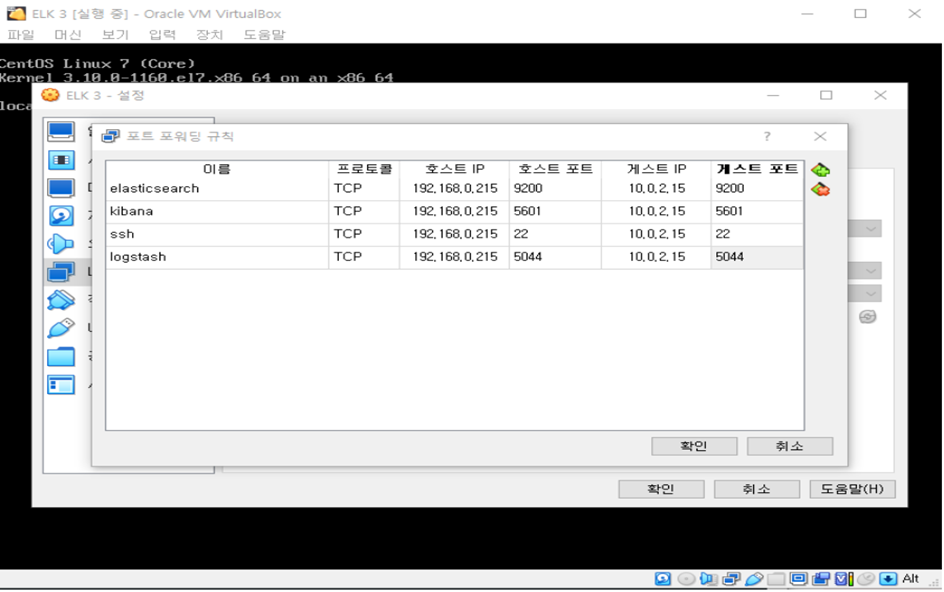Sort by 게스트 IP column header

656,169
